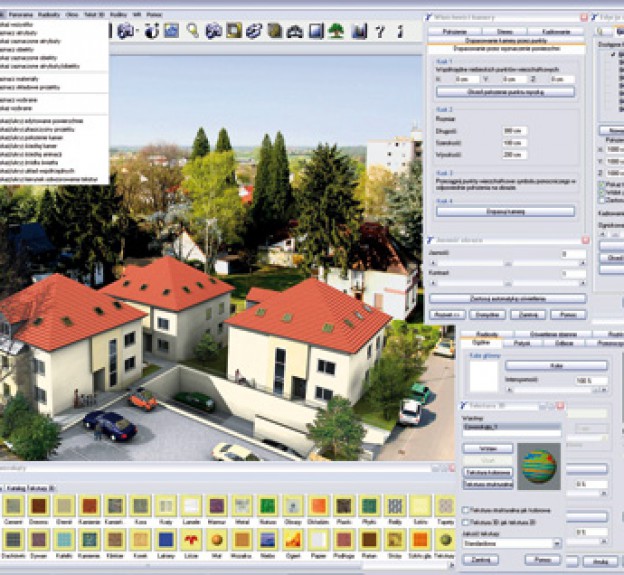Click the chain link icon in toolbar
This screenshot has height=575, width=624.
click(254, 31)
